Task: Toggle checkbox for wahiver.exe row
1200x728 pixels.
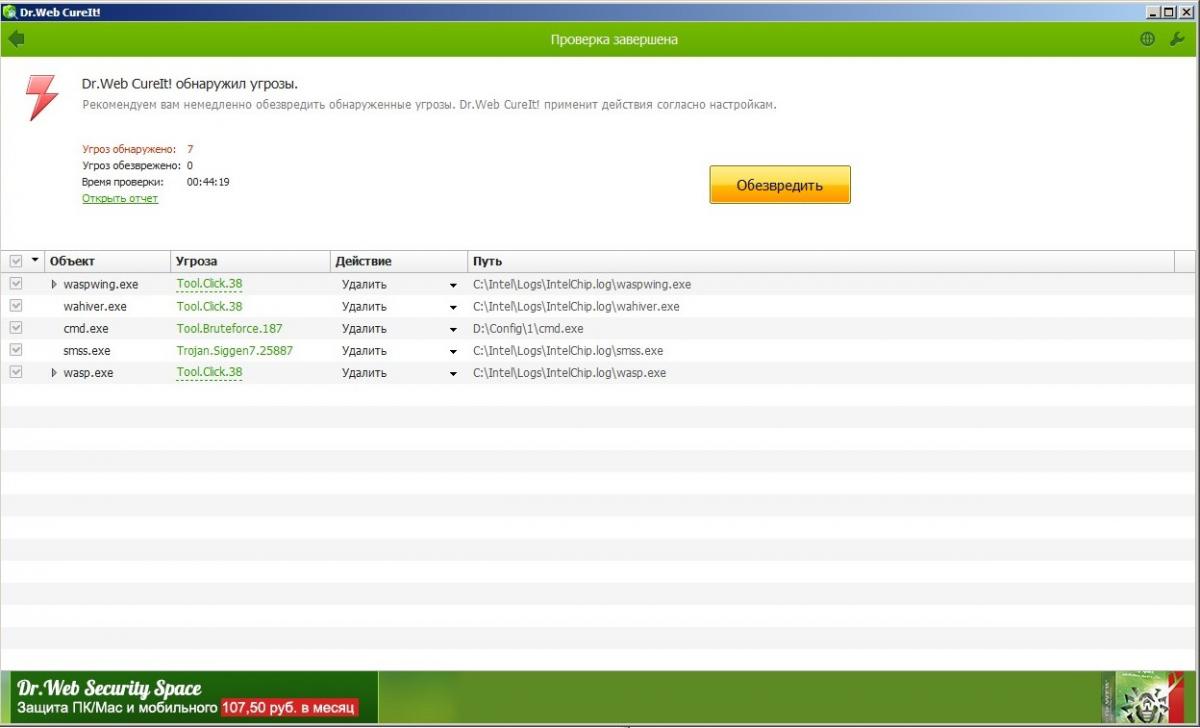Action: (x=16, y=306)
